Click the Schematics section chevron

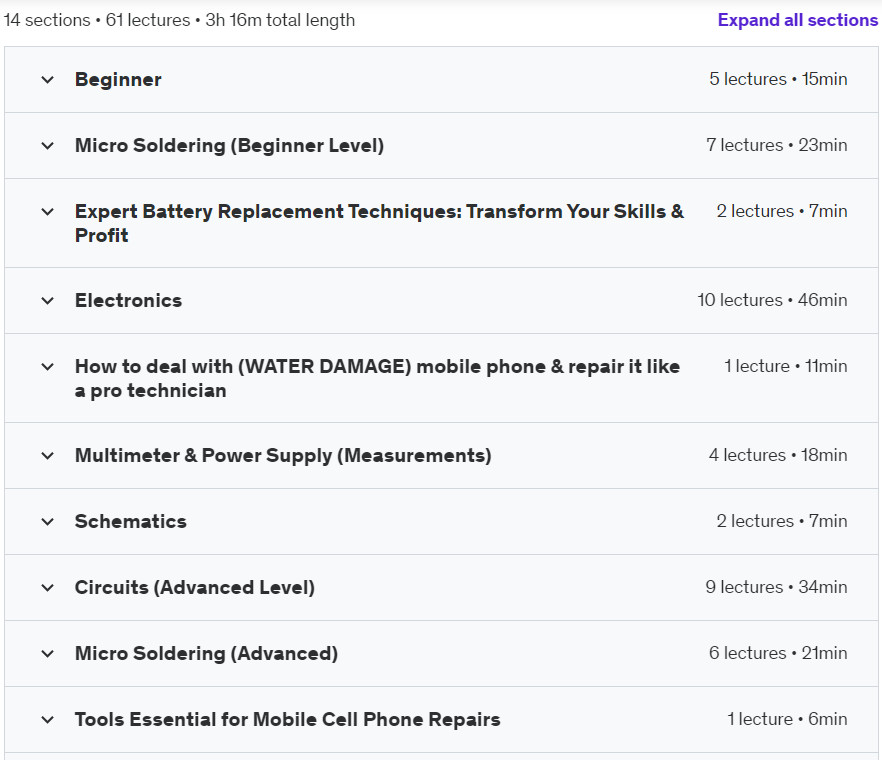(x=48, y=521)
